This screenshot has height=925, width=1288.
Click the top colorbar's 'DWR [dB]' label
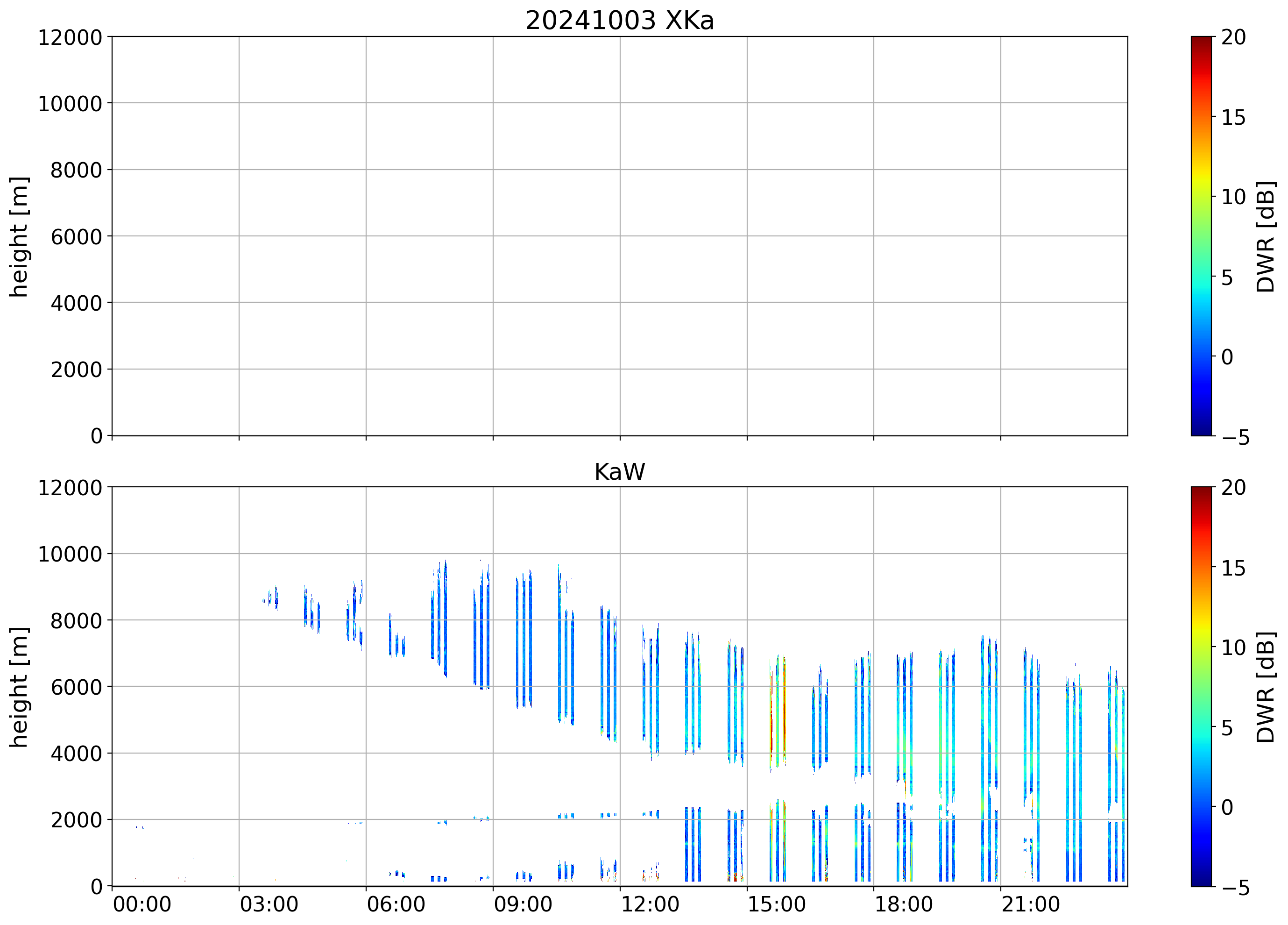click(x=1266, y=237)
